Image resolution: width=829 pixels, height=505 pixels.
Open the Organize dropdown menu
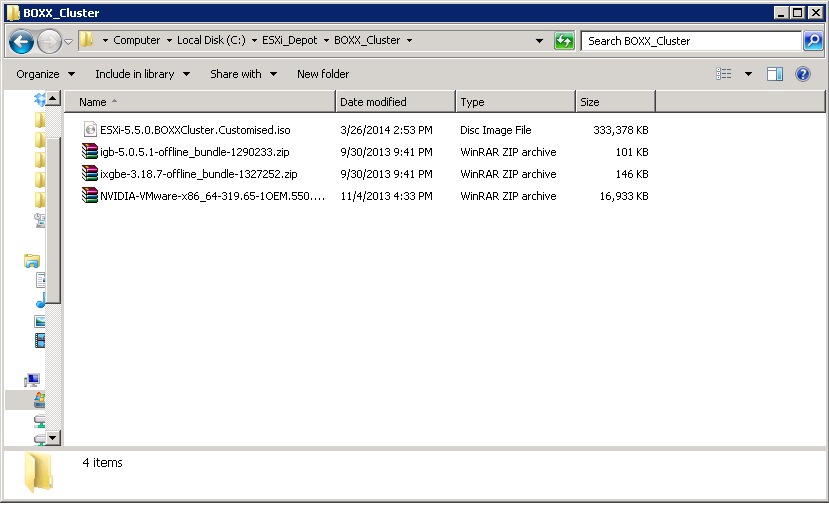point(44,74)
